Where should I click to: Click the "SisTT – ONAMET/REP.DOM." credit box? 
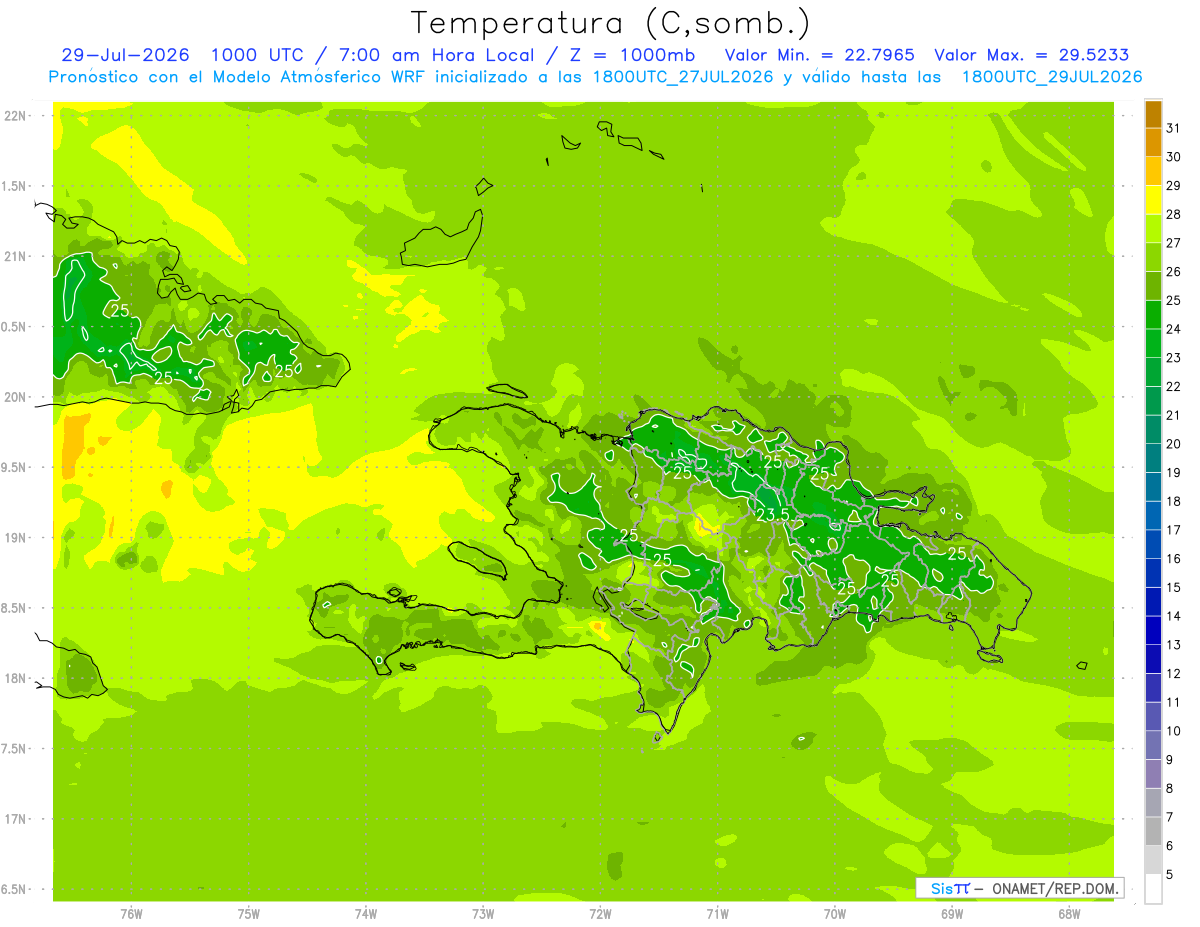[1019, 888]
